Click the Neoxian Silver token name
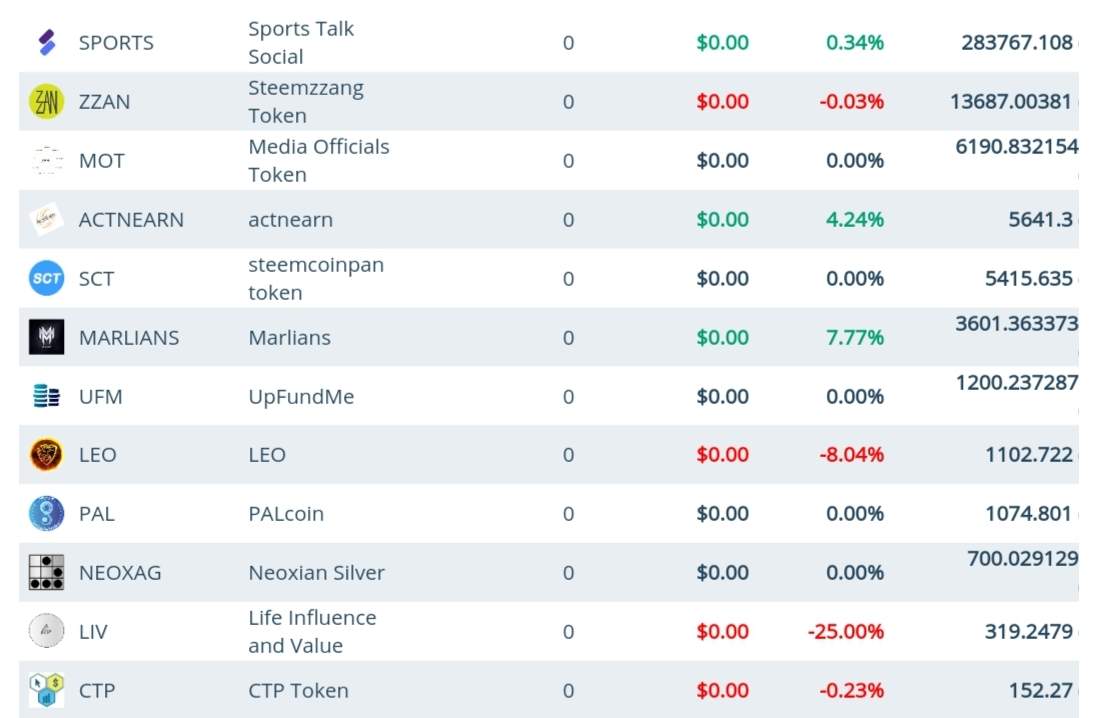Image resolution: width=1098 pixels, height=718 pixels. (x=316, y=573)
